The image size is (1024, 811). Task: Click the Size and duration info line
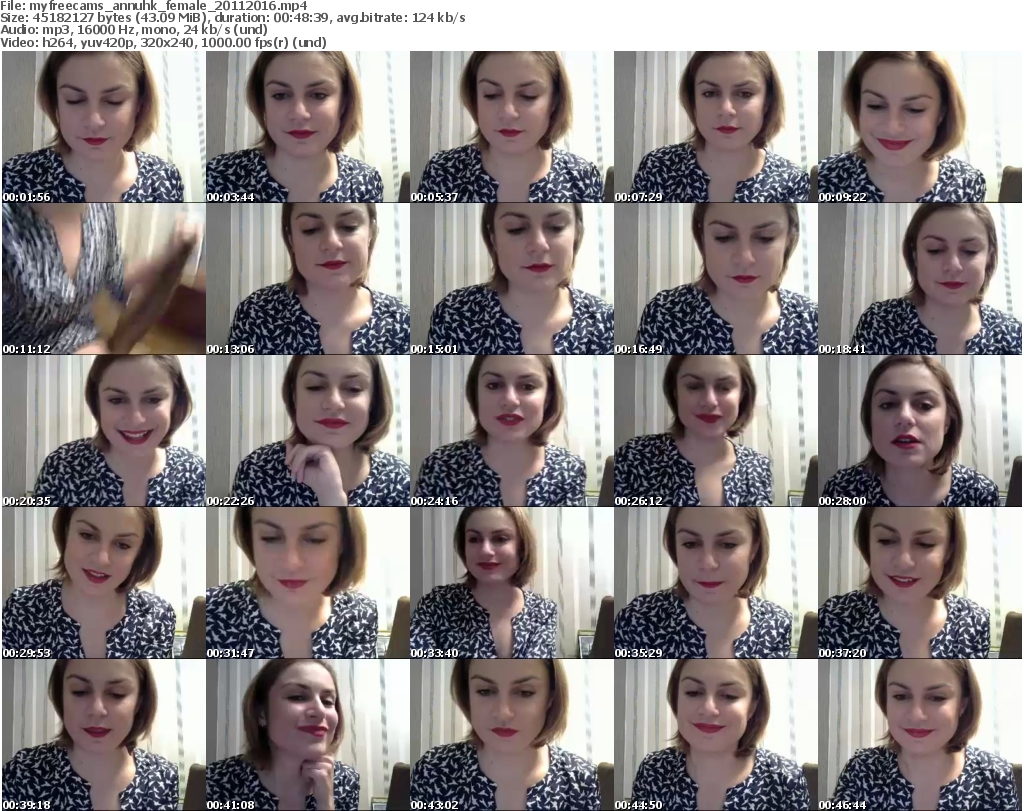[233, 18]
